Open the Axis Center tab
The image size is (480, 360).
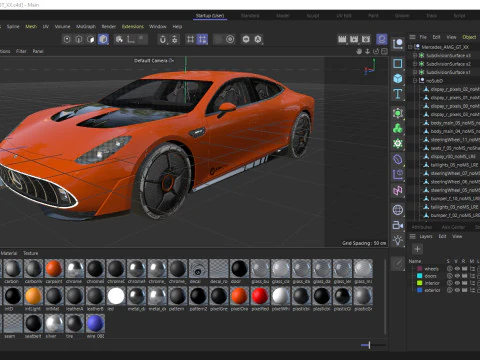click(x=453, y=227)
